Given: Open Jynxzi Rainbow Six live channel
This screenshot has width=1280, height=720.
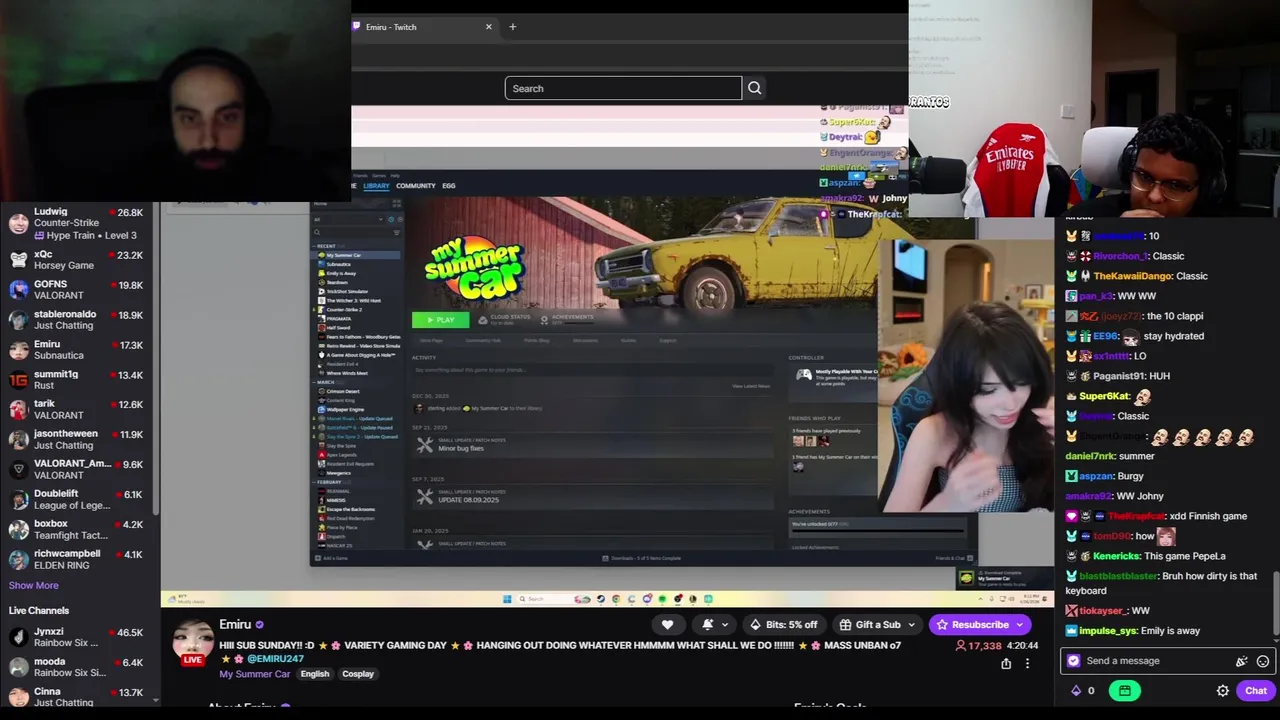Looking at the screenshot, I should click(x=78, y=637).
